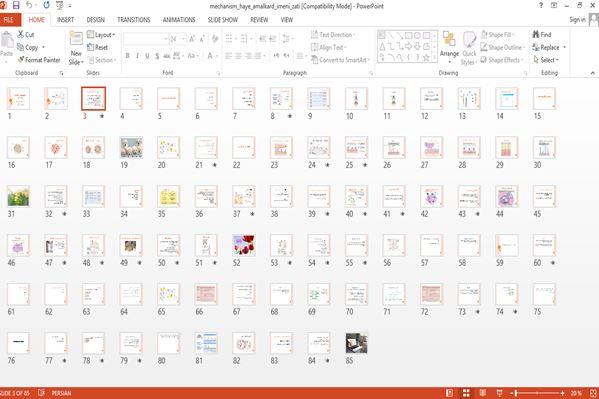
Task: Open the font size dropdown
Action: (184, 39)
